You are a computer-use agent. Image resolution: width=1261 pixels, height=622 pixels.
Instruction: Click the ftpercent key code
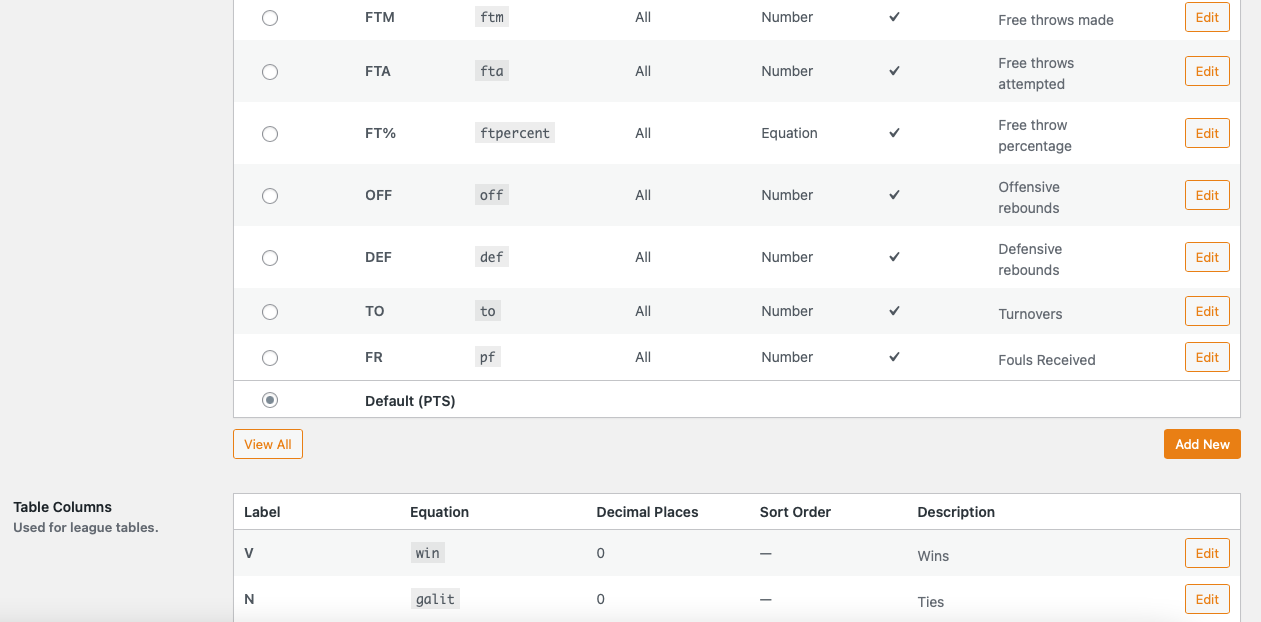pos(515,133)
